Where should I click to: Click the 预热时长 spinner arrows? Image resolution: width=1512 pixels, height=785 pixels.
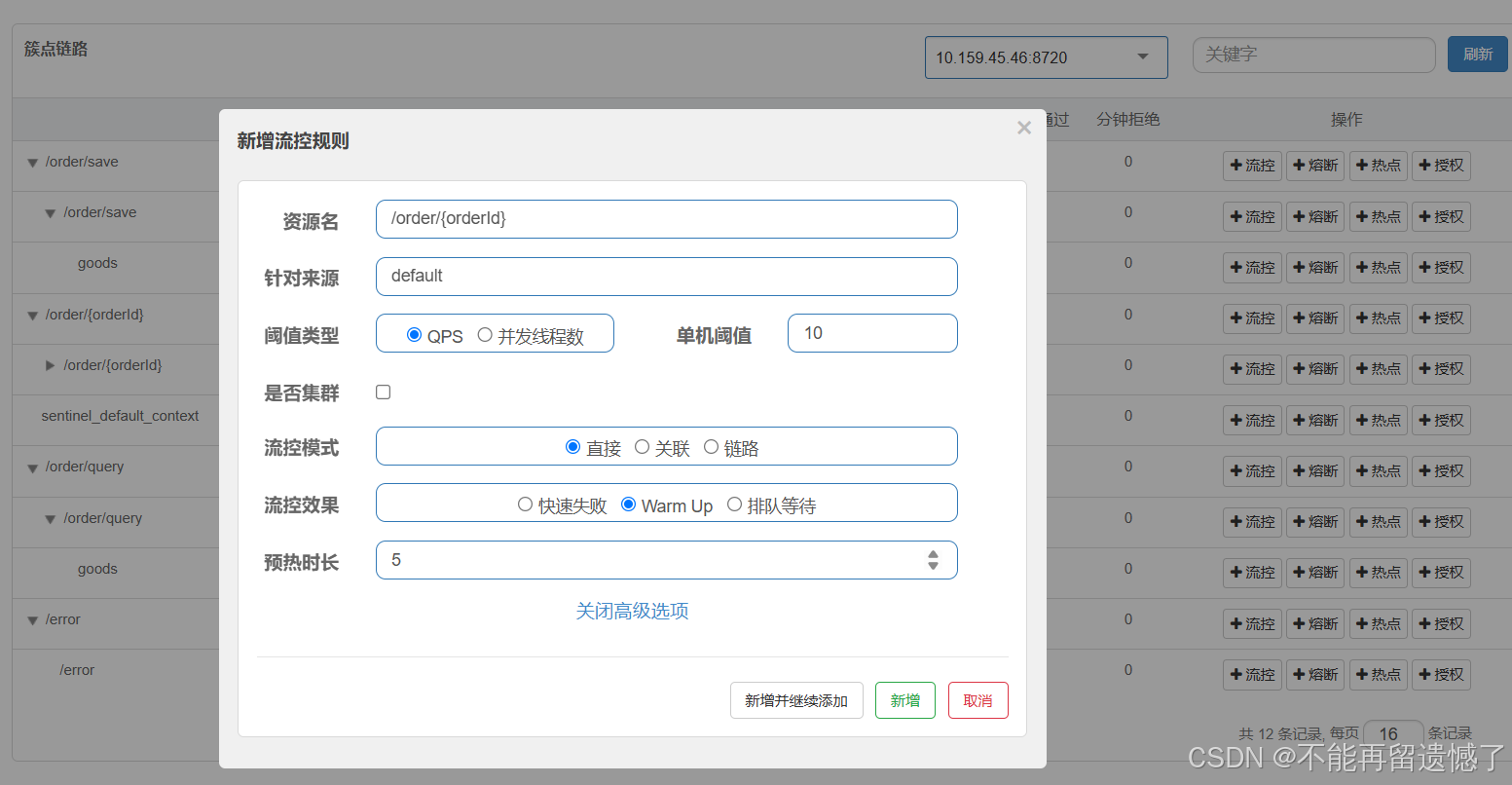coord(933,560)
